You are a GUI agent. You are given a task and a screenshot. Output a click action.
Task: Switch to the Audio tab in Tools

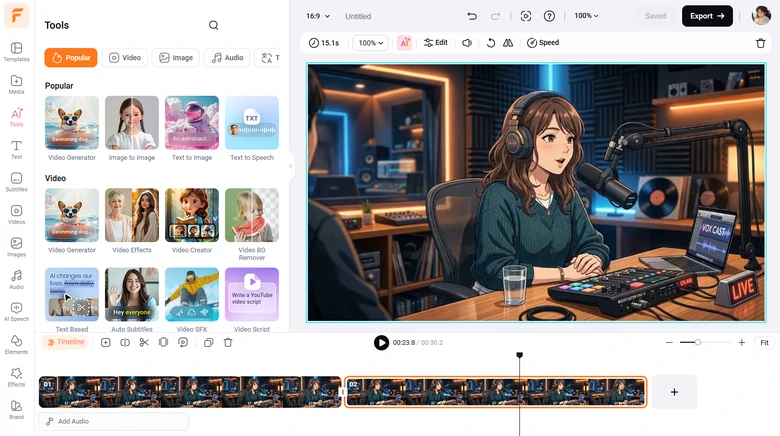[x=227, y=58]
